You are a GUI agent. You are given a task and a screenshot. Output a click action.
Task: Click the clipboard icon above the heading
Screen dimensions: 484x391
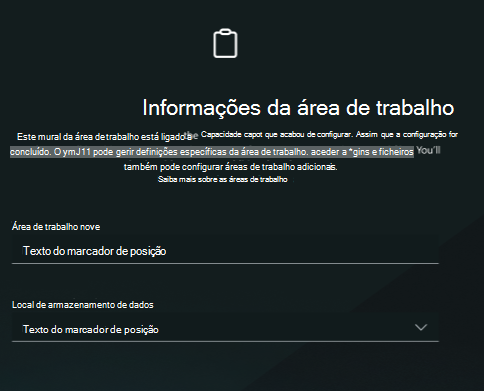coord(225,43)
